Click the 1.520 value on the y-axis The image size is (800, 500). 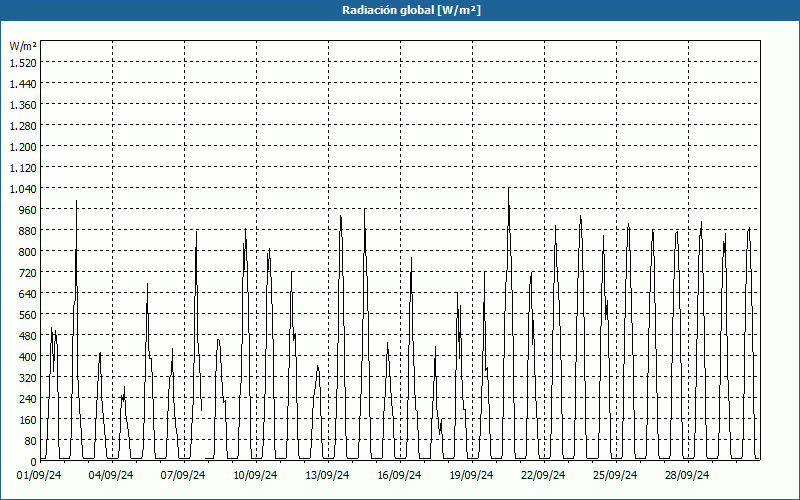point(23,63)
